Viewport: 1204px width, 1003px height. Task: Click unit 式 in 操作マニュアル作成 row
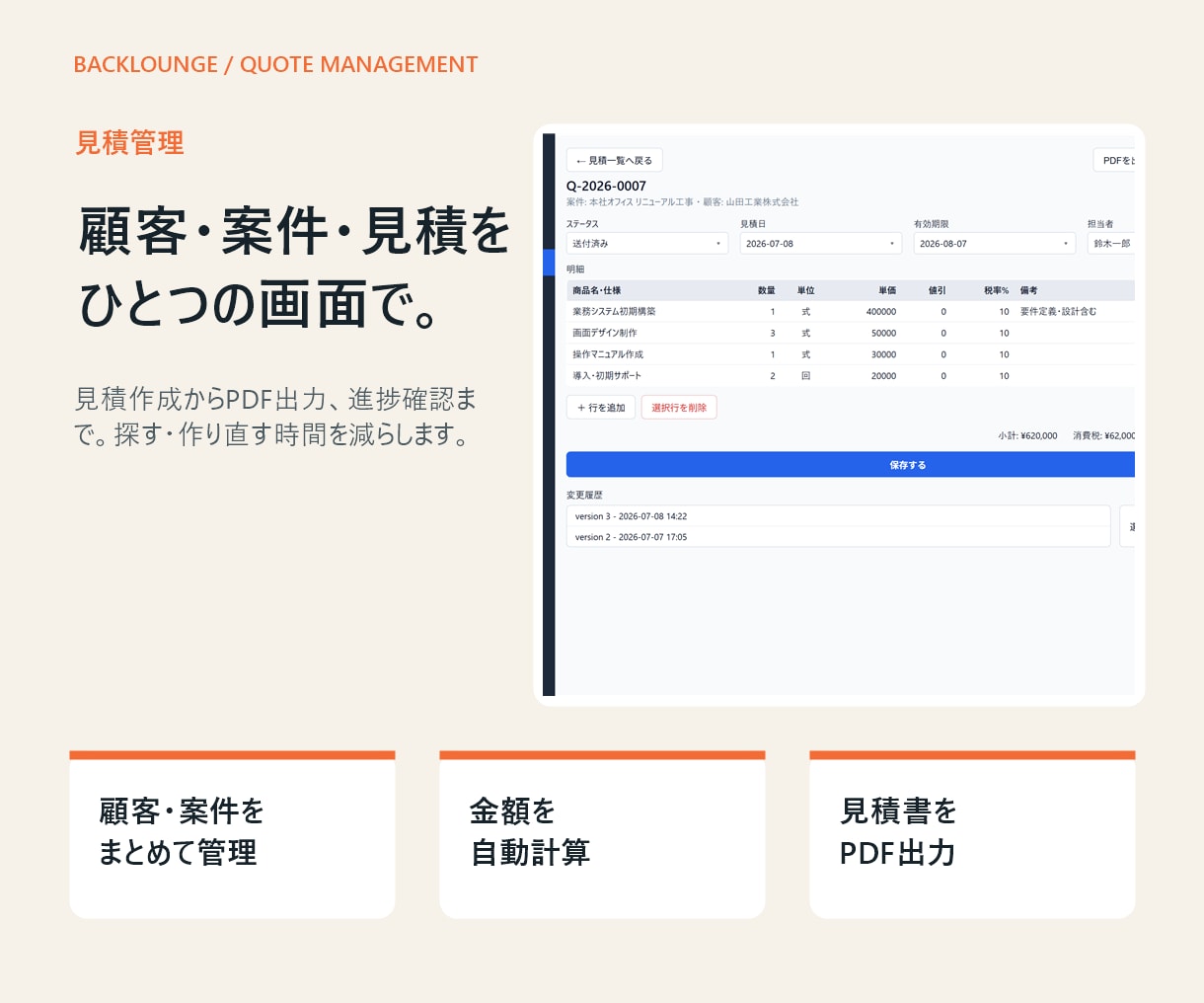pyautogui.click(x=806, y=354)
